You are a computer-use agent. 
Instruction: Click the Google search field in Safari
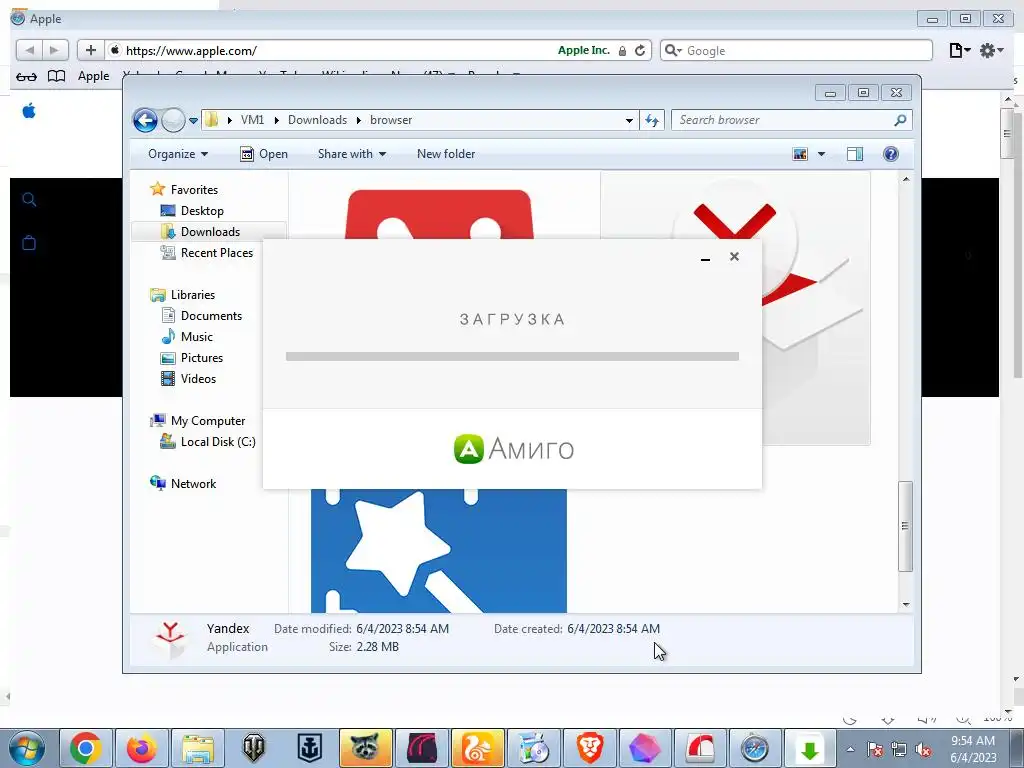pos(796,50)
